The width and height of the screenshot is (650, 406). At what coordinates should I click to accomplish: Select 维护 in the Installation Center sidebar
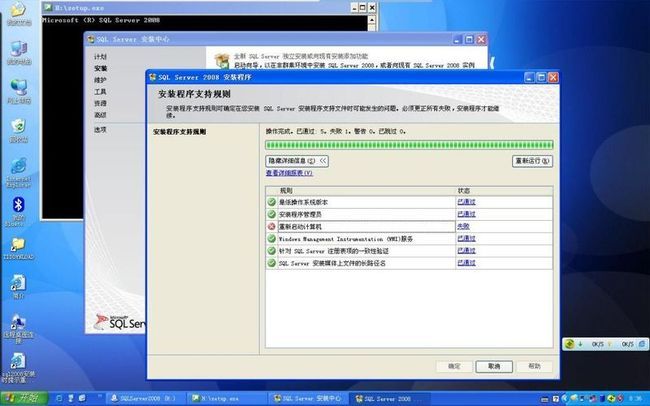(x=100, y=80)
